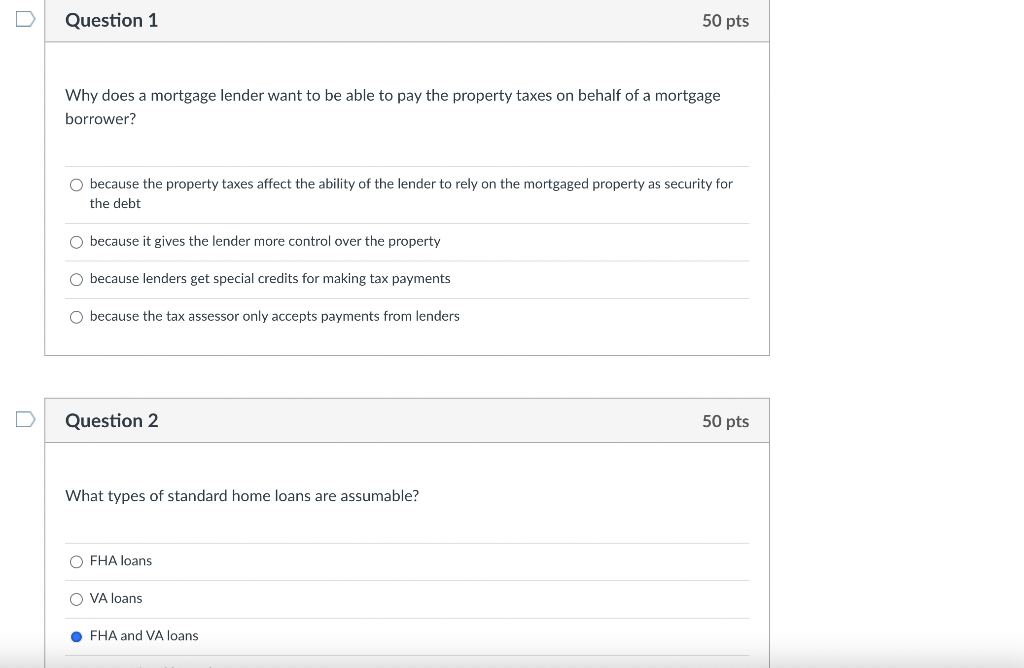Flag Question 2 using its bookmark icon
Image resolution: width=1024 pixels, height=668 pixels.
coord(24,419)
